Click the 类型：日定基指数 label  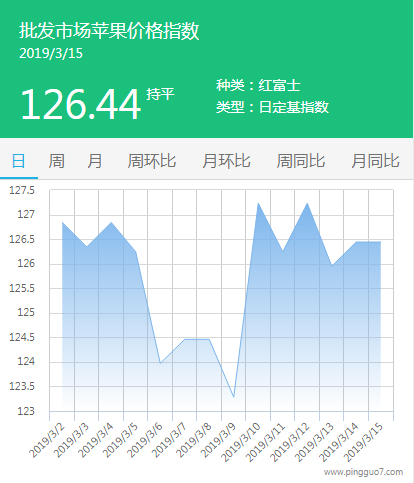click(x=272, y=107)
